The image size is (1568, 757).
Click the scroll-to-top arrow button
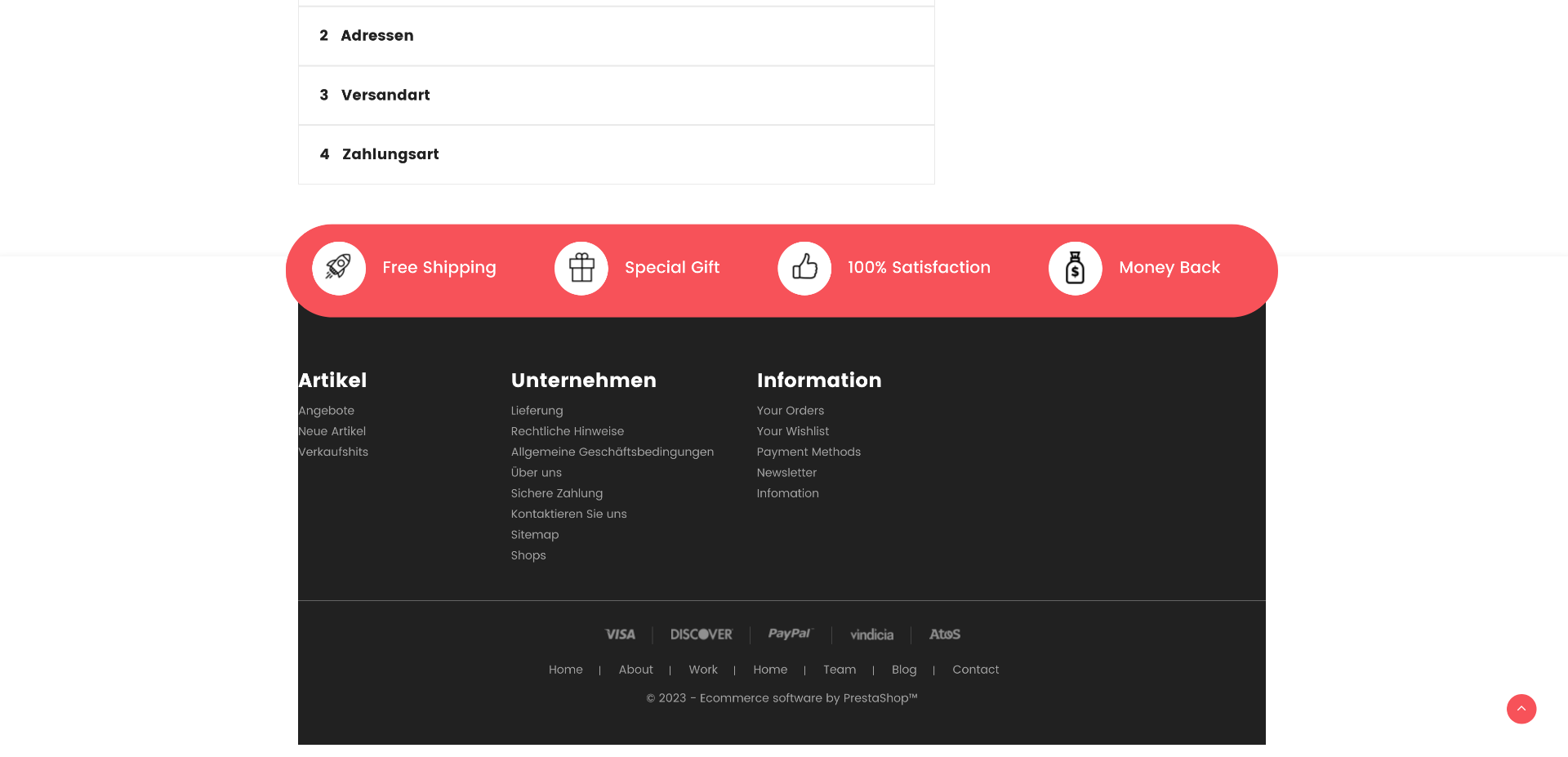(x=1521, y=709)
